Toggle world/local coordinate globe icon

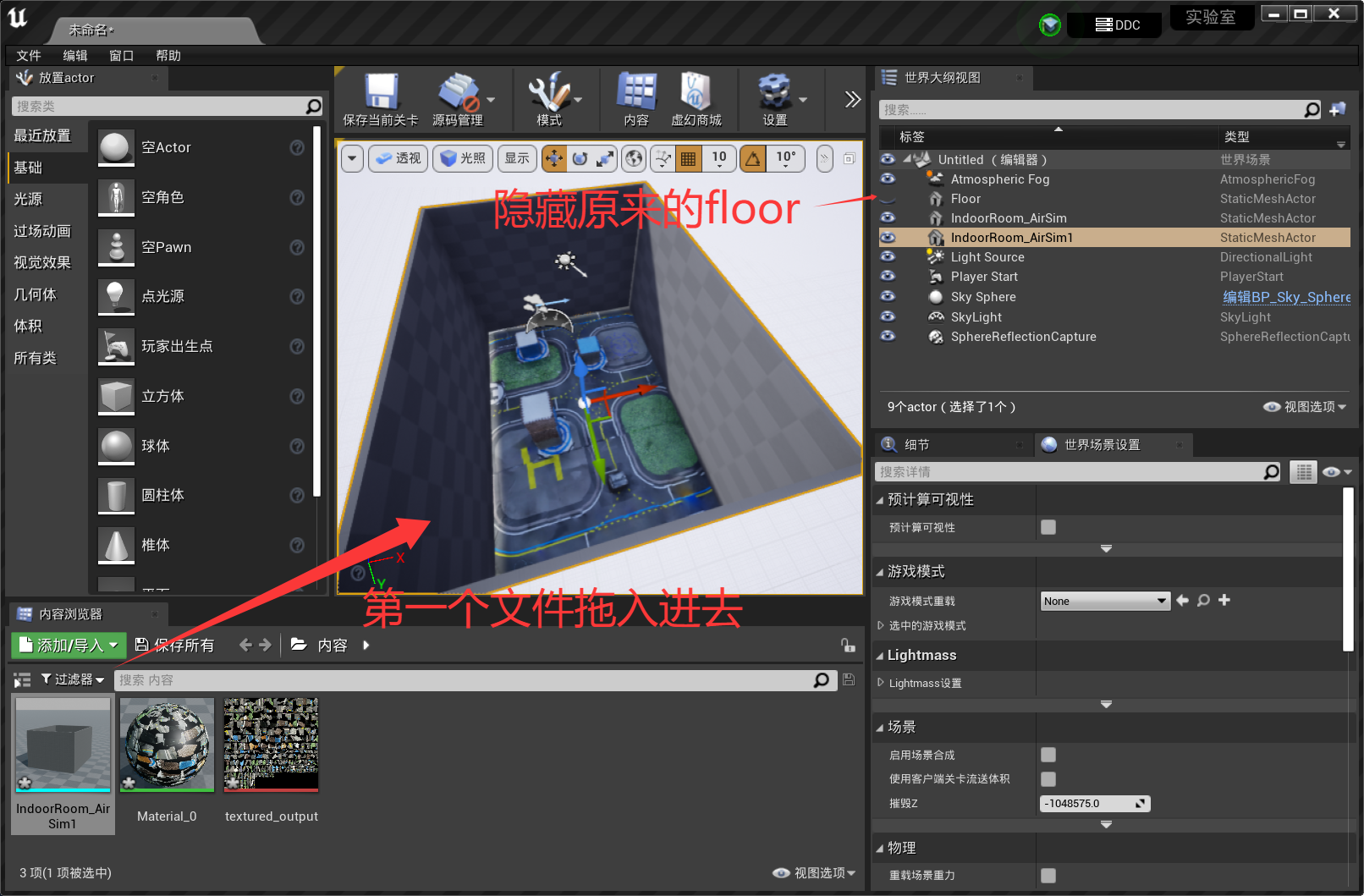point(634,158)
